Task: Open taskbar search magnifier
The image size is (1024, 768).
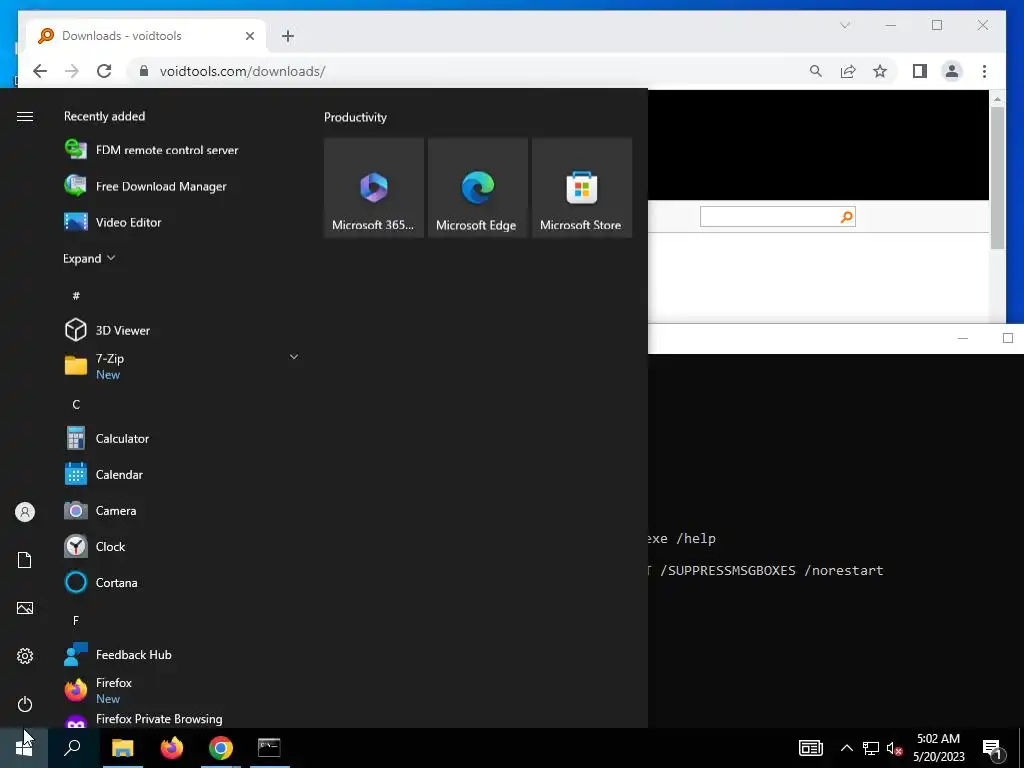Action: [72, 748]
